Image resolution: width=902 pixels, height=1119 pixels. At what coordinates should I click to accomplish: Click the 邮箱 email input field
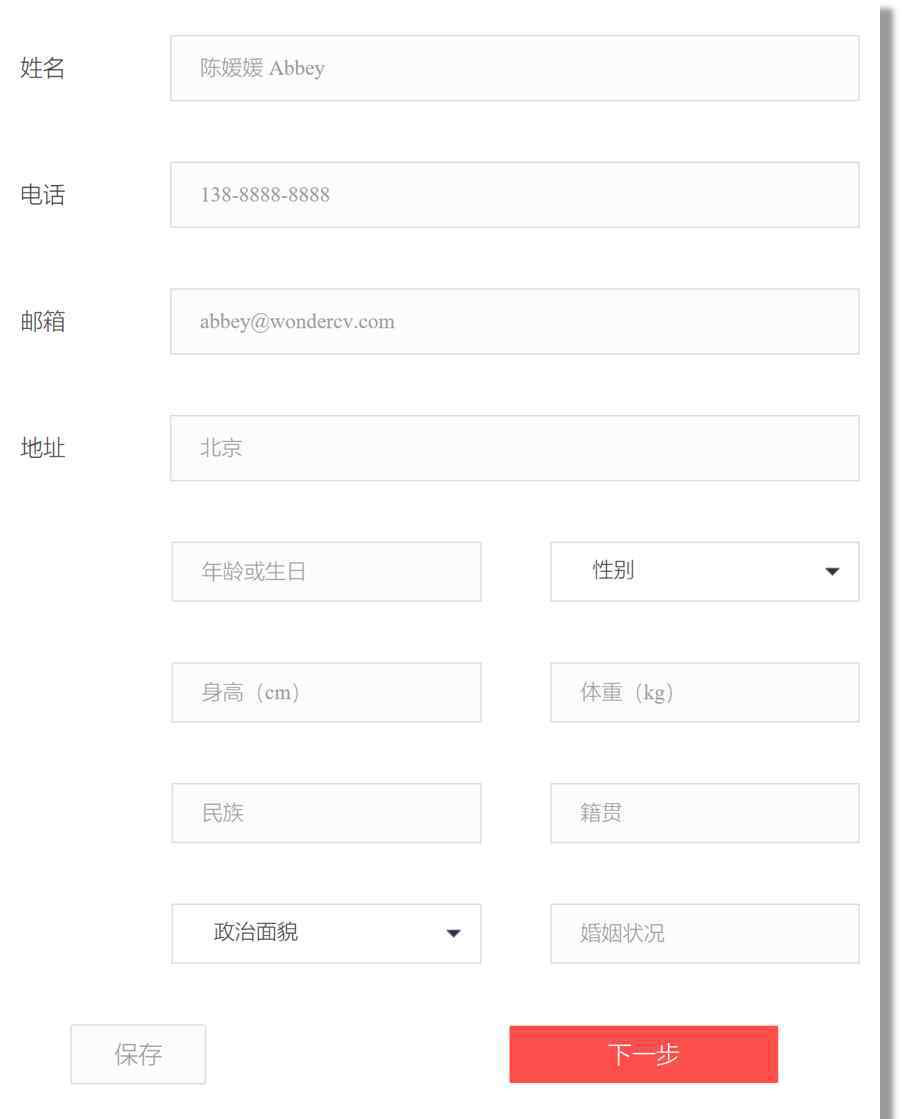click(515, 321)
